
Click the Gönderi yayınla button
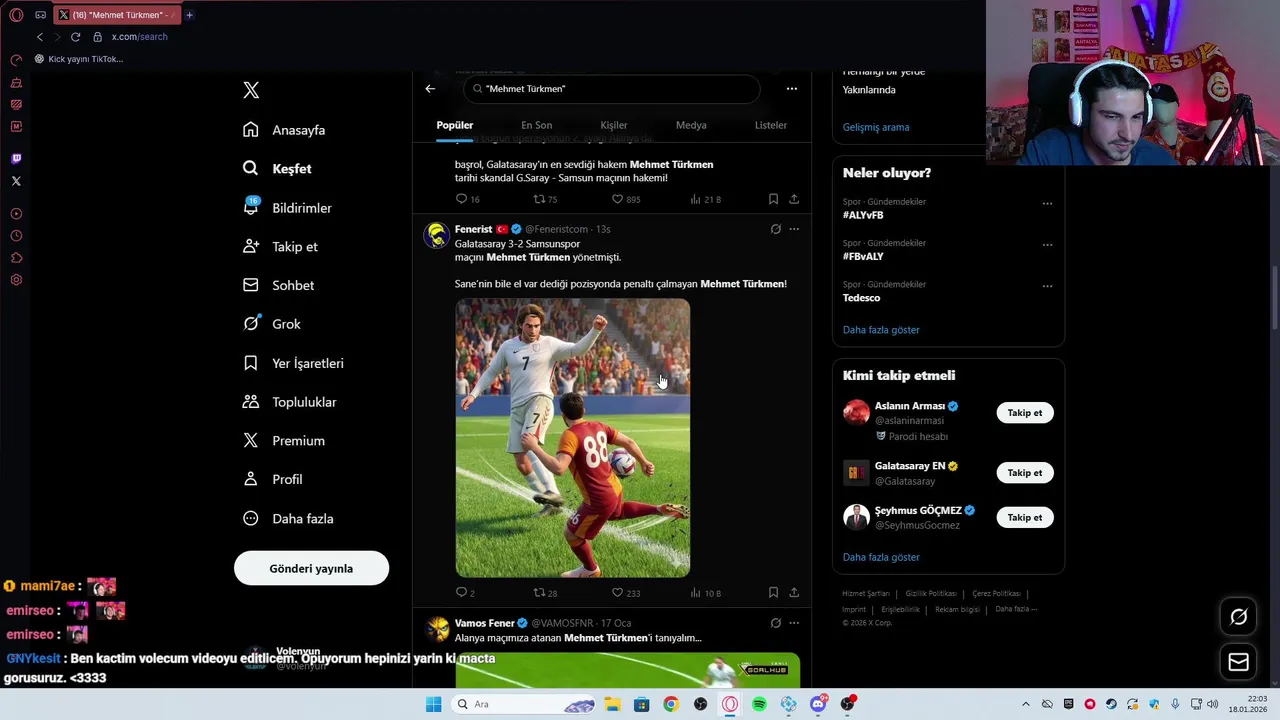(x=311, y=568)
